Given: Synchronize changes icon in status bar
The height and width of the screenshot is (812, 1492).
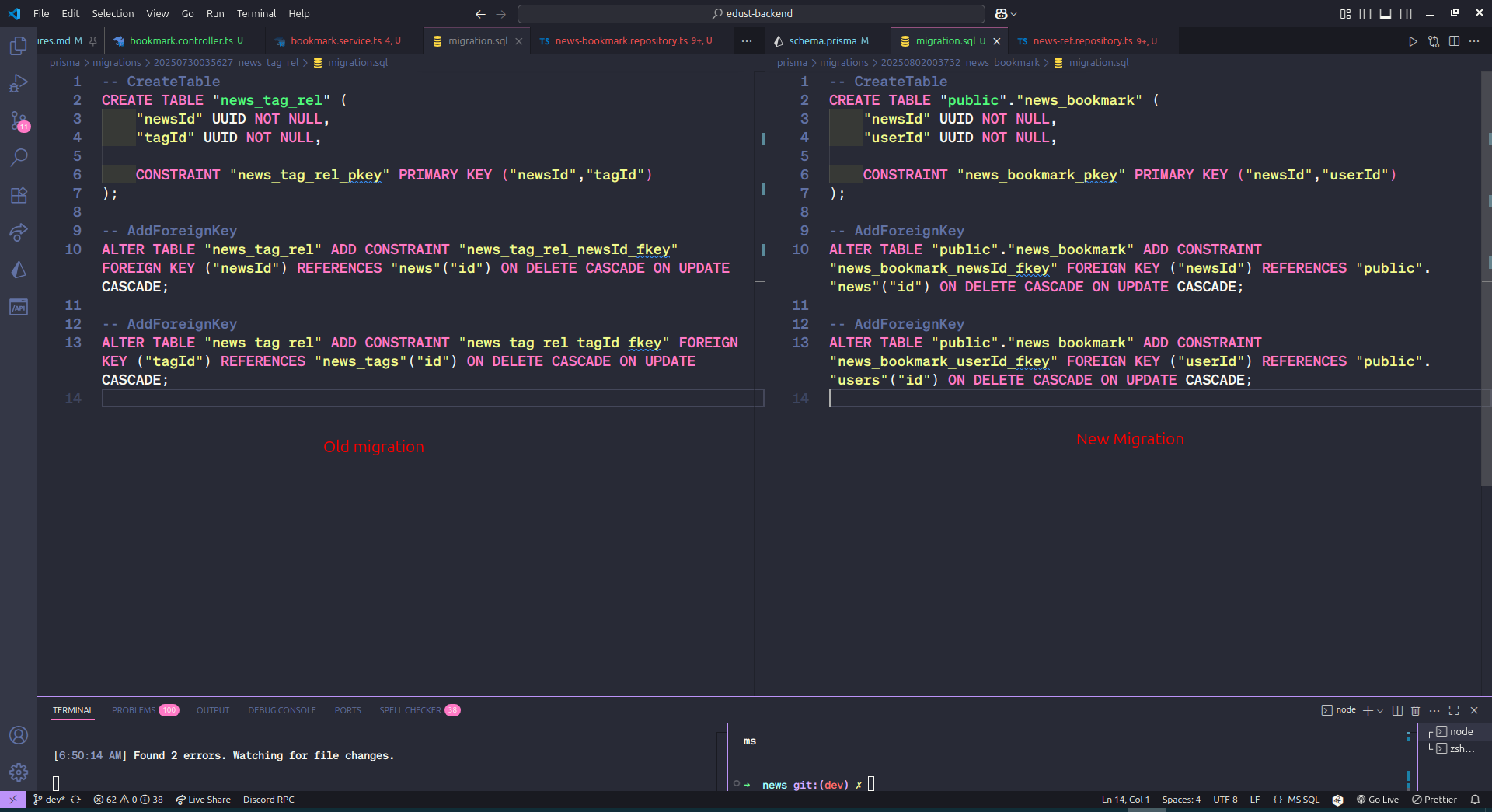Looking at the screenshot, I should [75, 800].
